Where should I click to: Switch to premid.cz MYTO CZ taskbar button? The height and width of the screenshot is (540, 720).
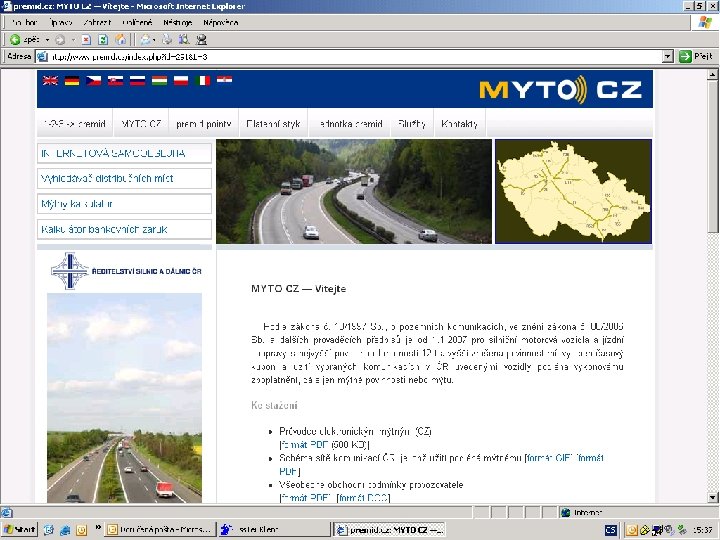pyautogui.click(x=389, y=529)
